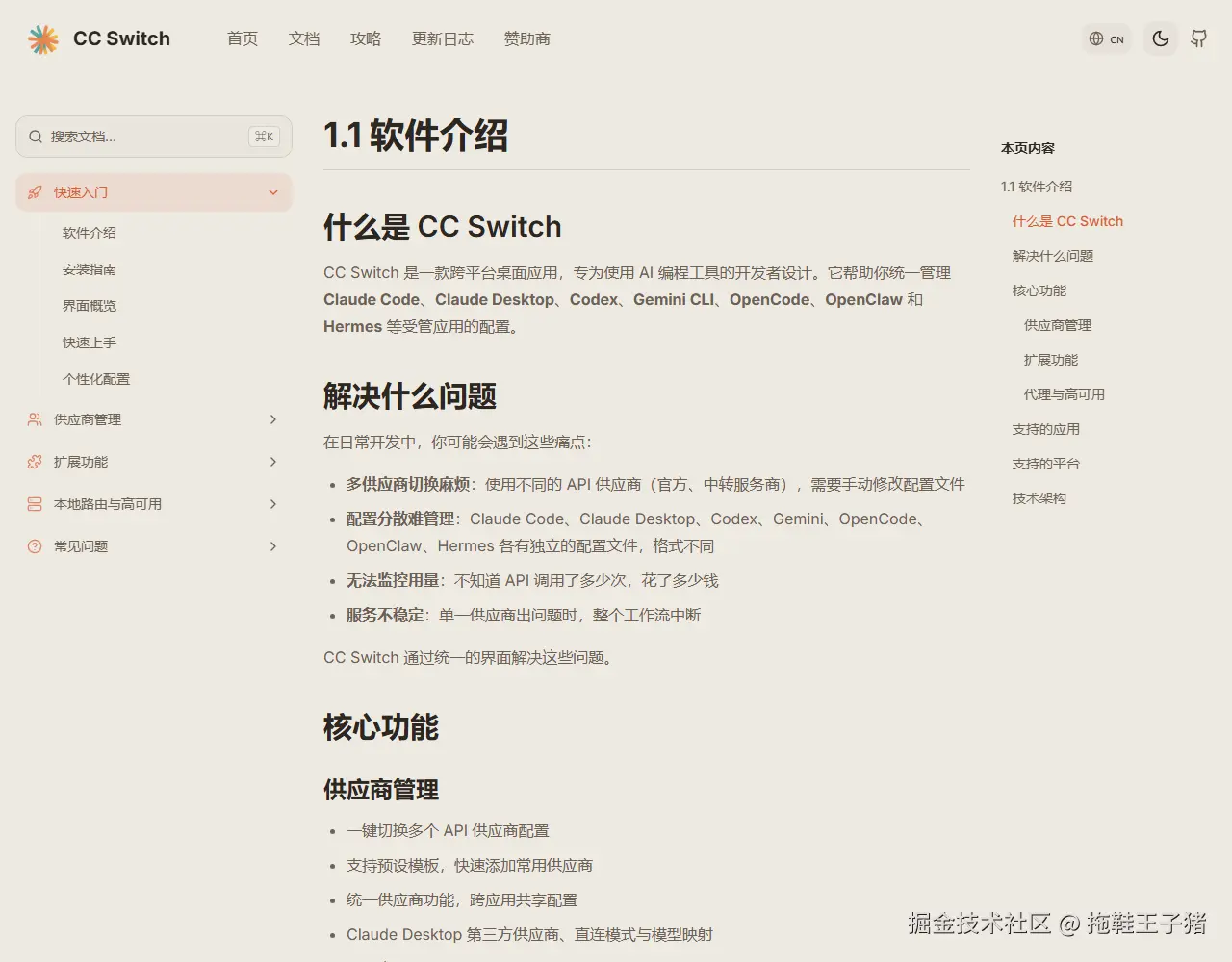Open the 供应商管理 sidebar category
The image size is (1232, 962).
click(x=154, y=419)
